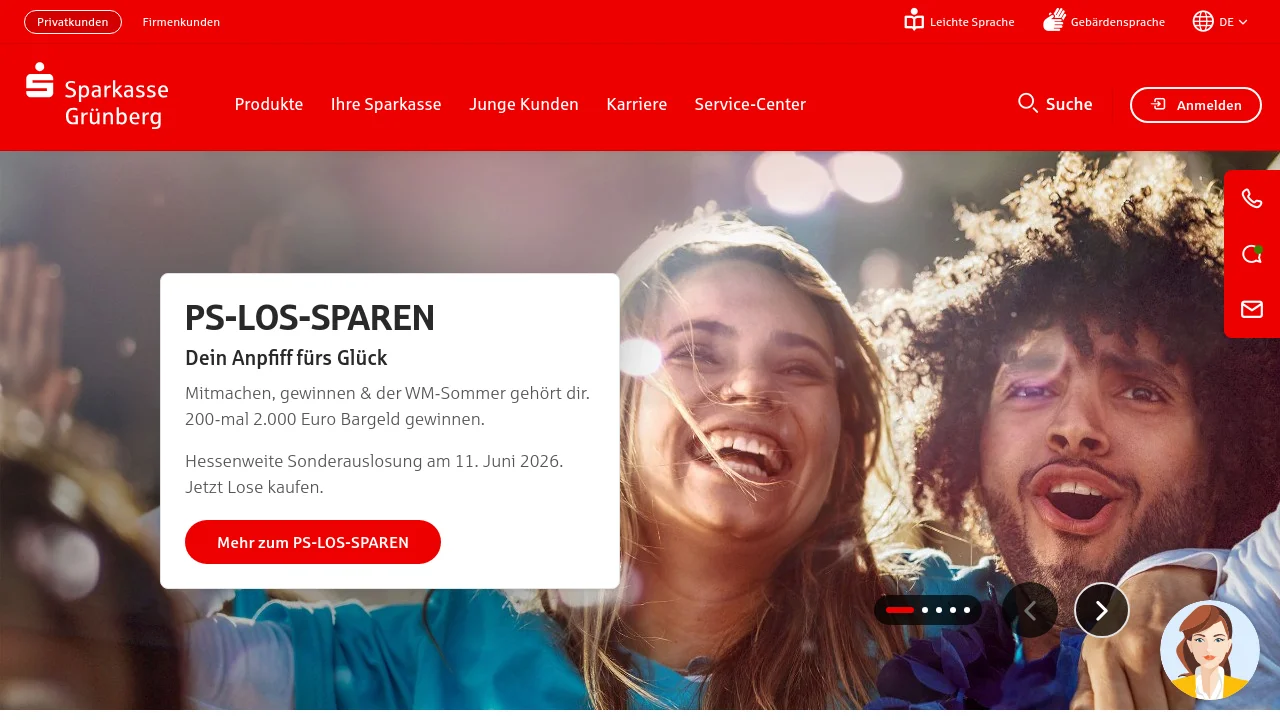
Task: Expand the DE language dropdown
Action: tap(1220, 21)
